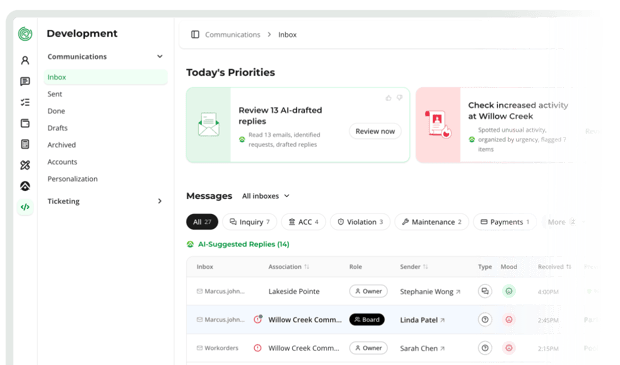The image size is (620, 365).
Task: Filter messages by Violation
Action: coord(360,222)
